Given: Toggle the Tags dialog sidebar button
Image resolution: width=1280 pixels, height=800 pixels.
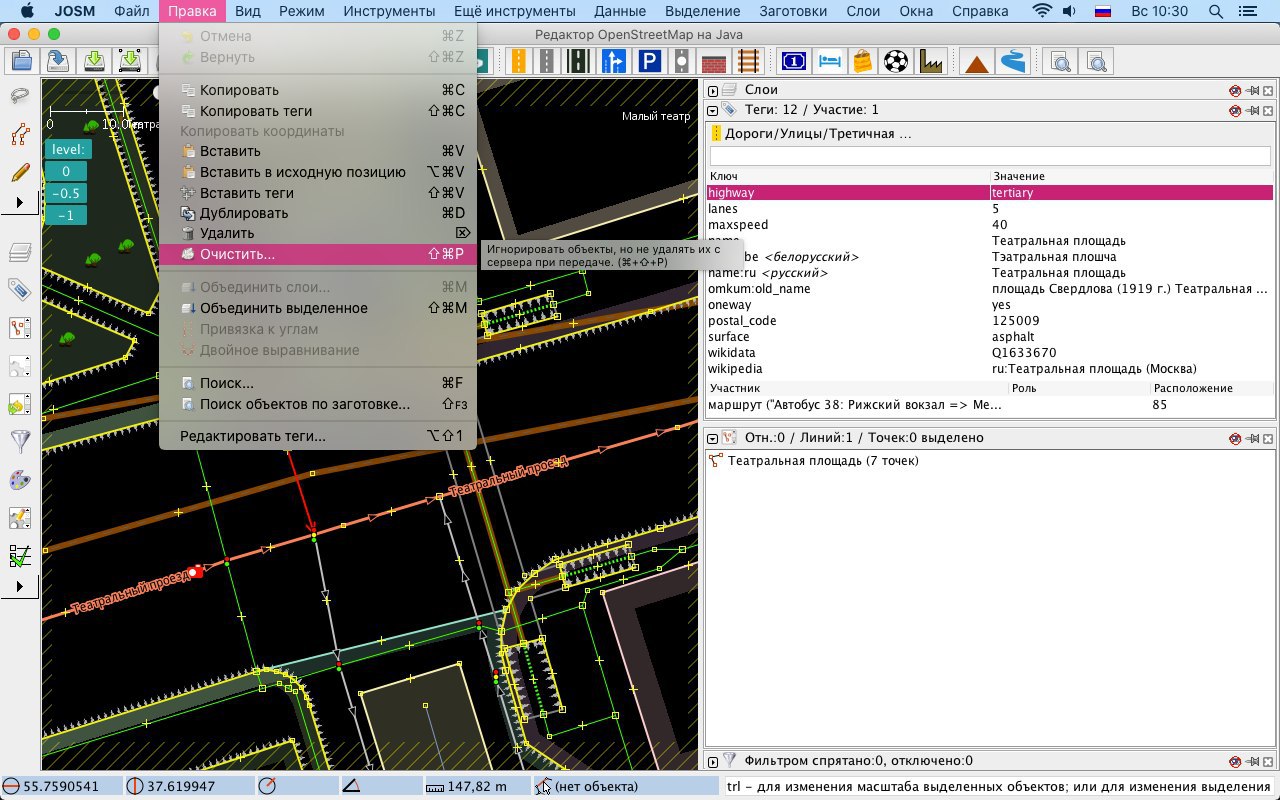Looking at the screenshot, I should pos(20,289).
